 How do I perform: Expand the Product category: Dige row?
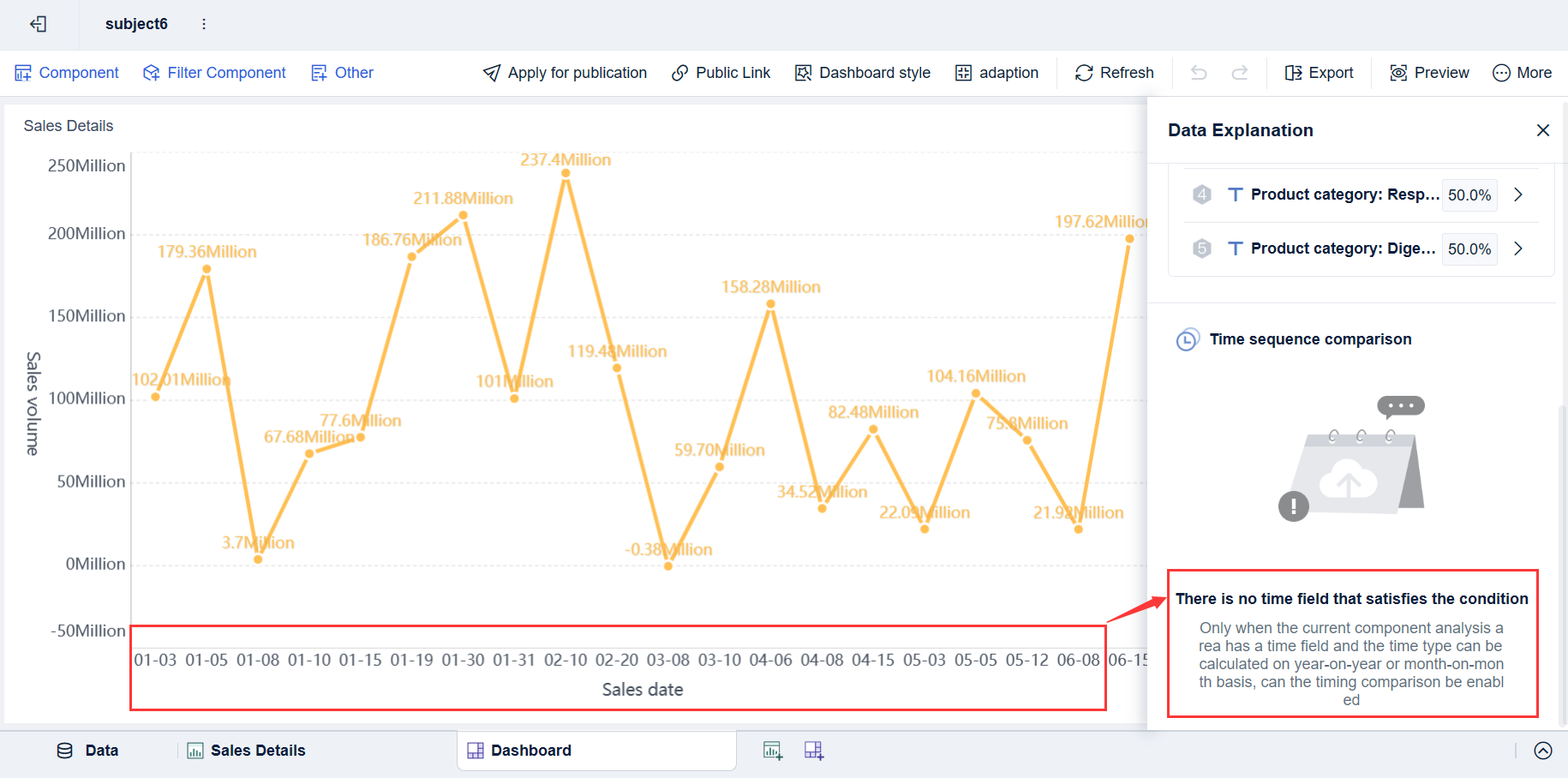coord(1517,248)
